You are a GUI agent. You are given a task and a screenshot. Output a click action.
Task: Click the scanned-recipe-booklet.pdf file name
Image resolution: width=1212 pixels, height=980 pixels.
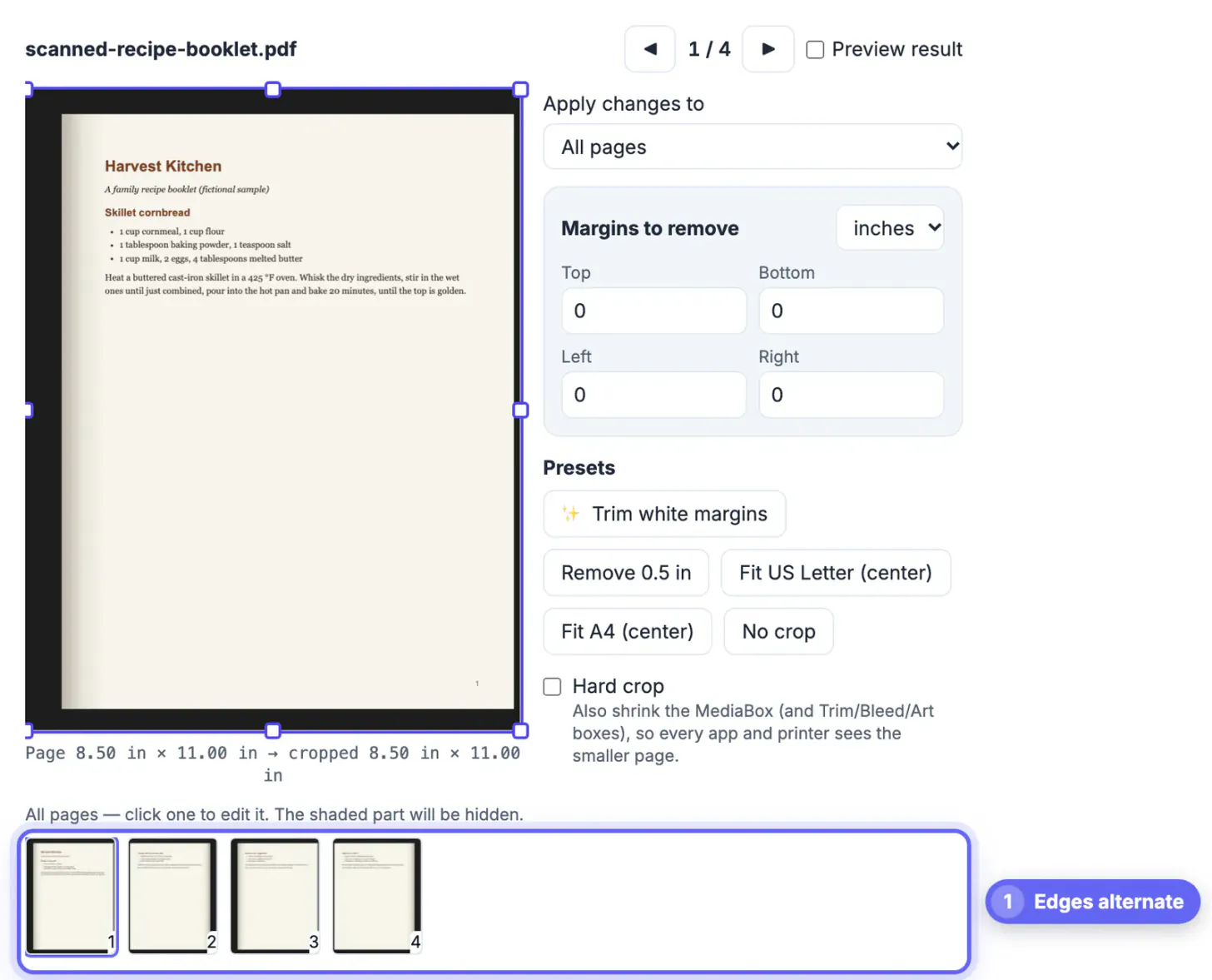(x=161, y=49)
